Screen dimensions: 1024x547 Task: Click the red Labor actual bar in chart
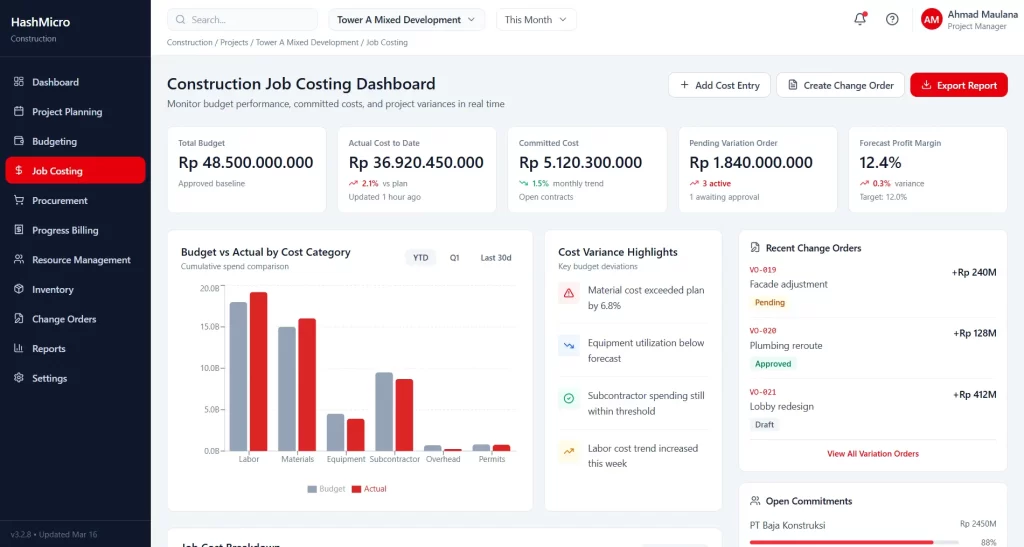pos(259,371)
